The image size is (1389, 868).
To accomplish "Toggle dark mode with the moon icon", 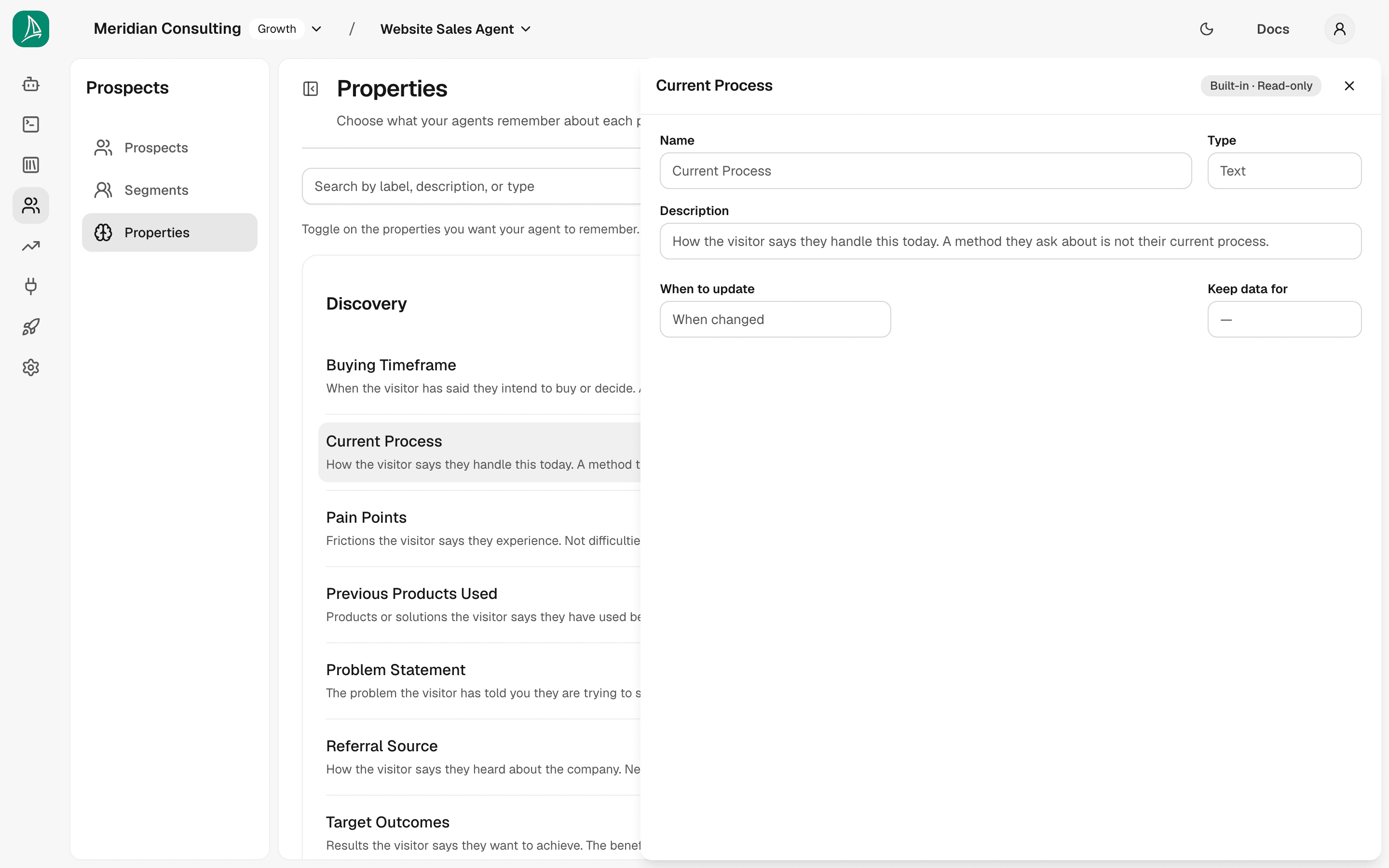I will coord(1207,29).
